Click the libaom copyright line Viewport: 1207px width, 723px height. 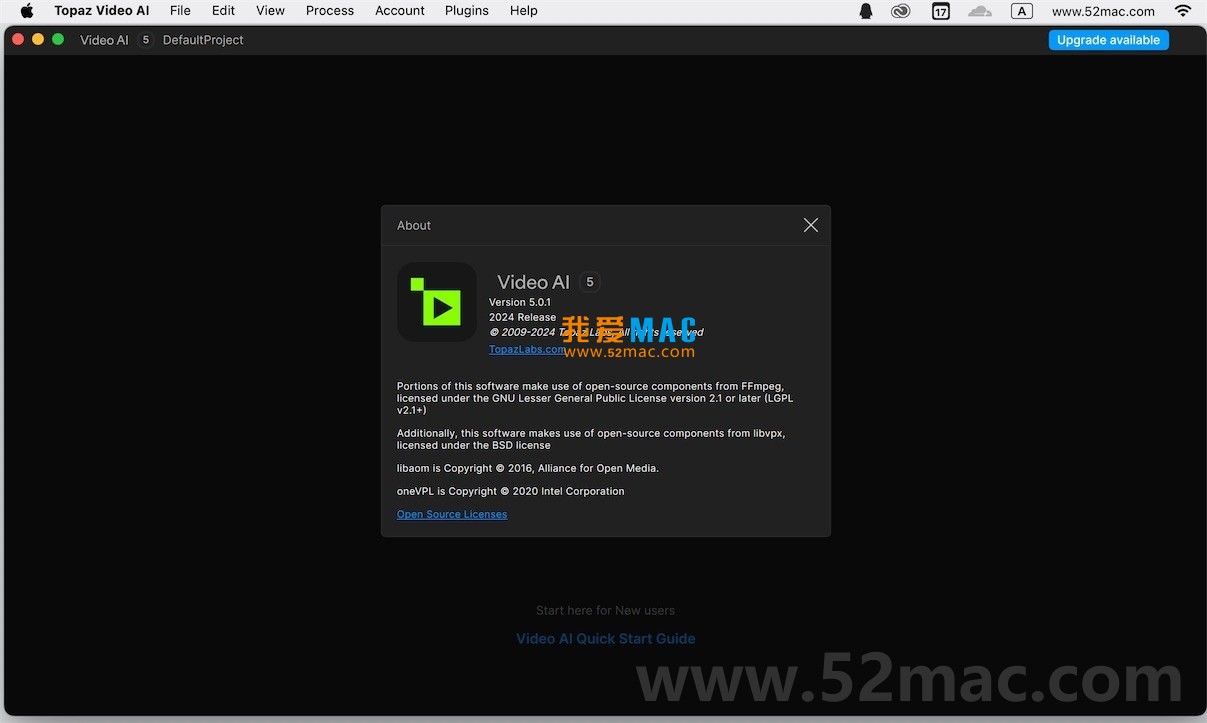[x=528, y=468]
